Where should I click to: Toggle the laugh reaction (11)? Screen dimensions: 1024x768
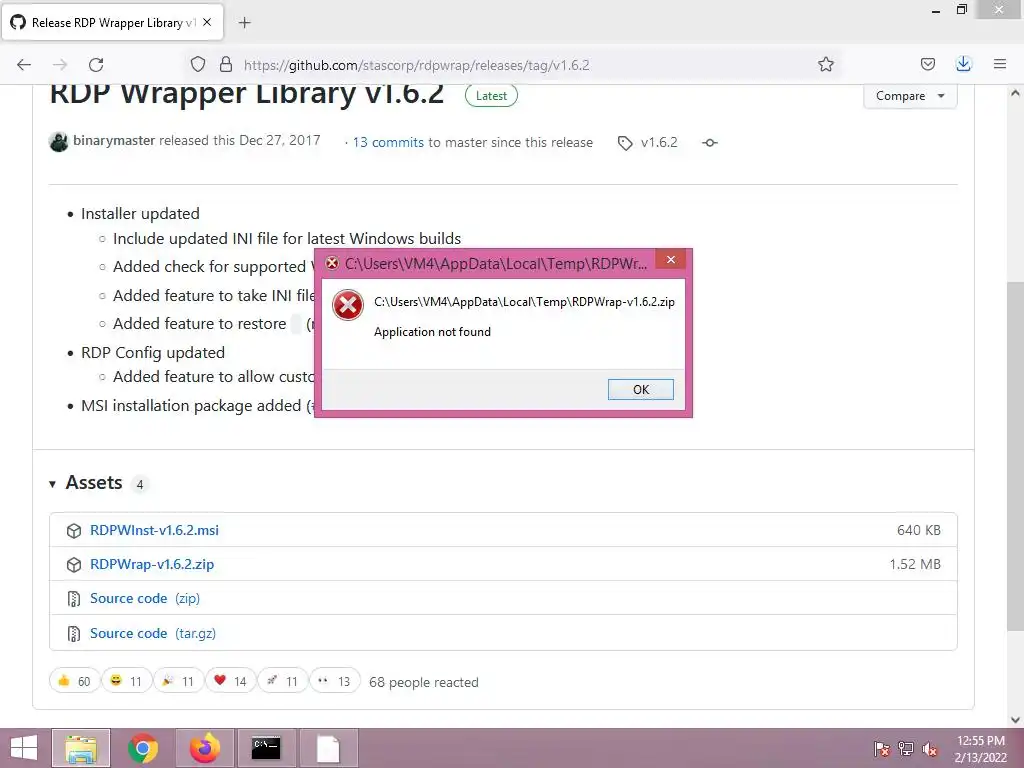[x=126, y=680]
